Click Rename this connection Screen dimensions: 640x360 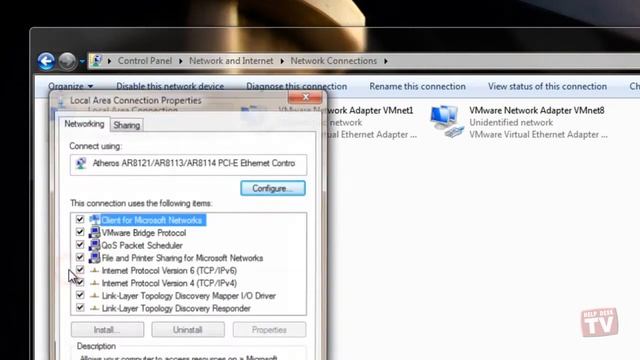pos(417,87)
